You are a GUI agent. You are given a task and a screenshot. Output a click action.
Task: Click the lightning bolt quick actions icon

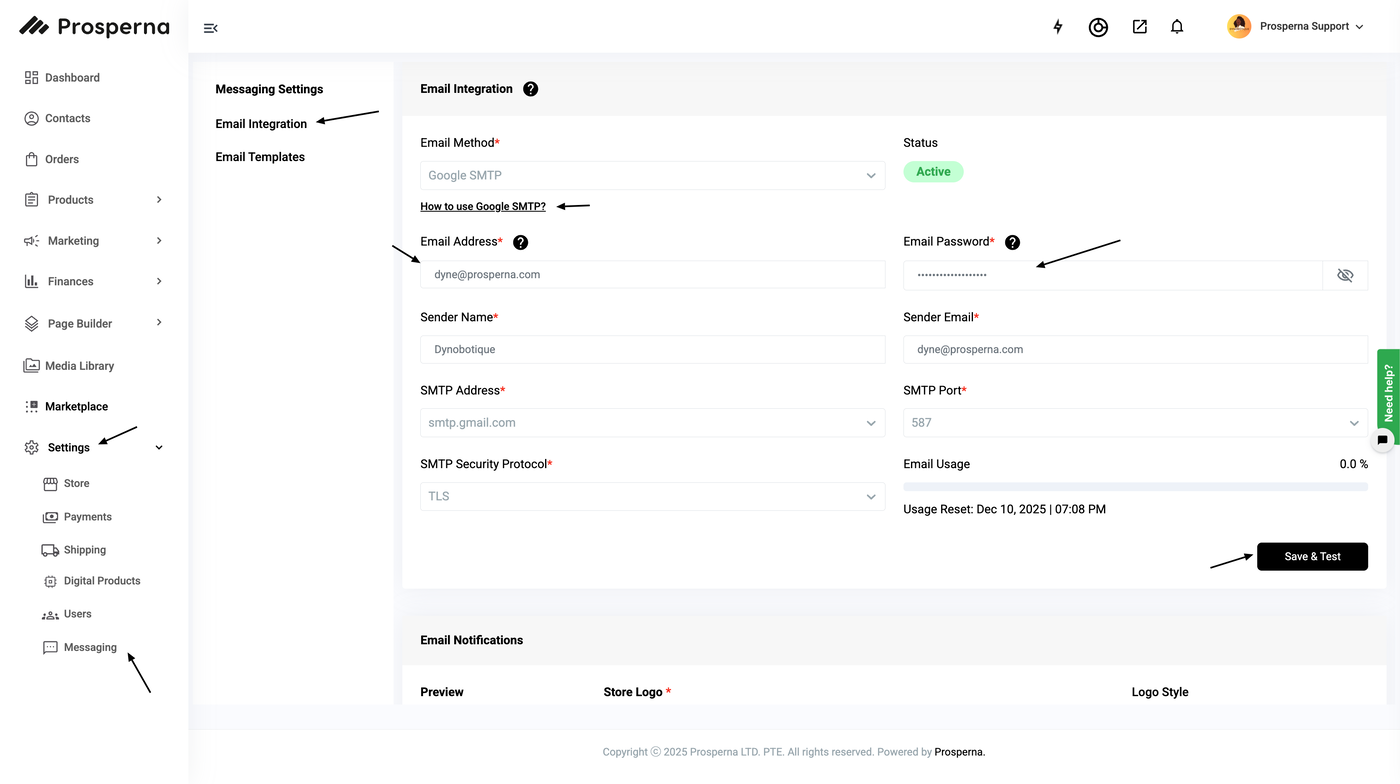click(1058, 27)
